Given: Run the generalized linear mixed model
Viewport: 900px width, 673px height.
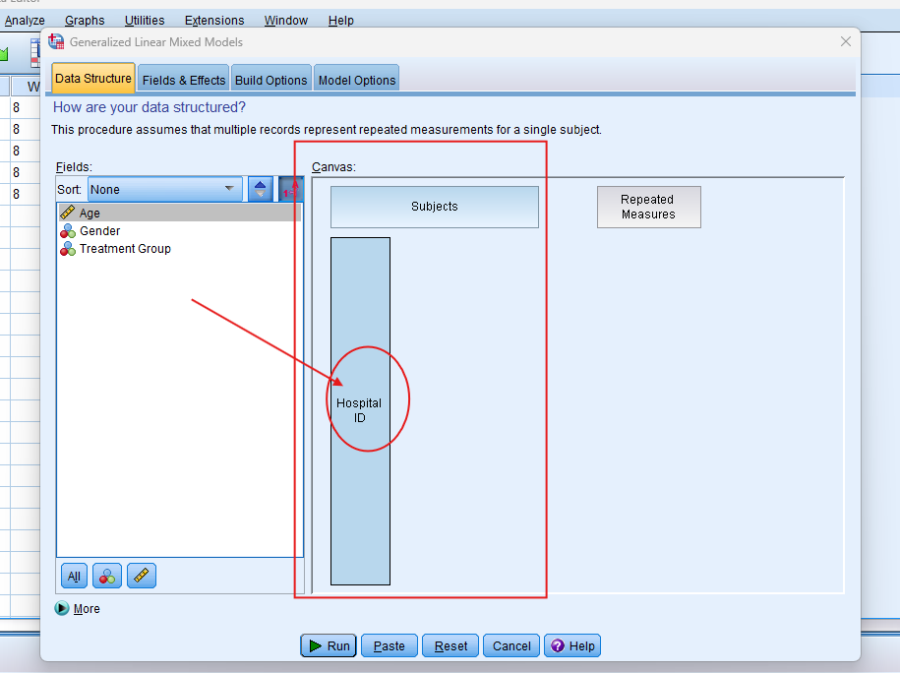Looking at the screenshot, I should [328, 646].
